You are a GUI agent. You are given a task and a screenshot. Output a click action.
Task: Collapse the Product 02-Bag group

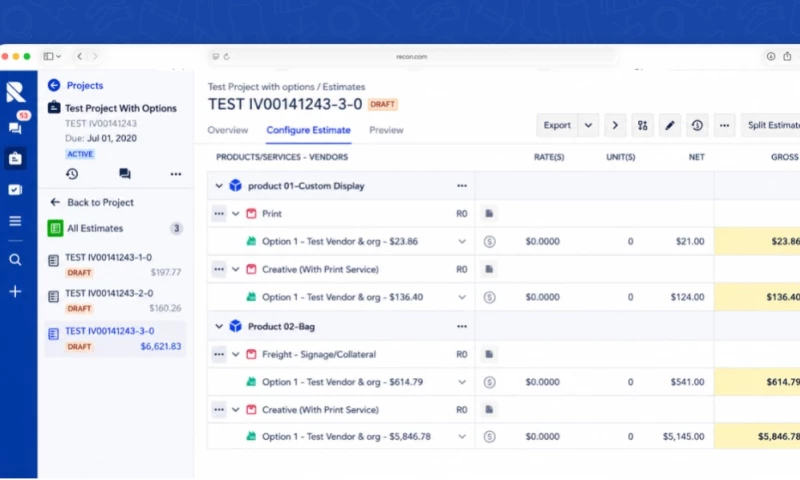(219, 326)
